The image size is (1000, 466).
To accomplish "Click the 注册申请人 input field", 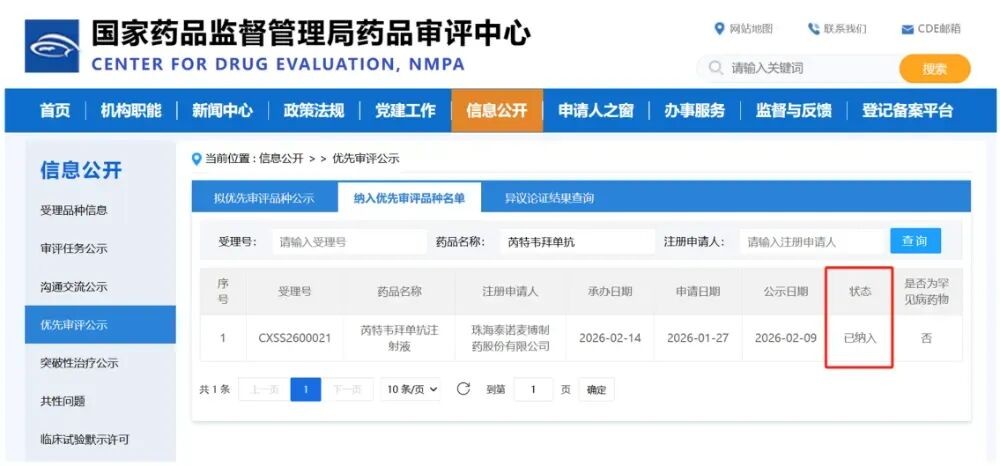I will click(810, 242).
